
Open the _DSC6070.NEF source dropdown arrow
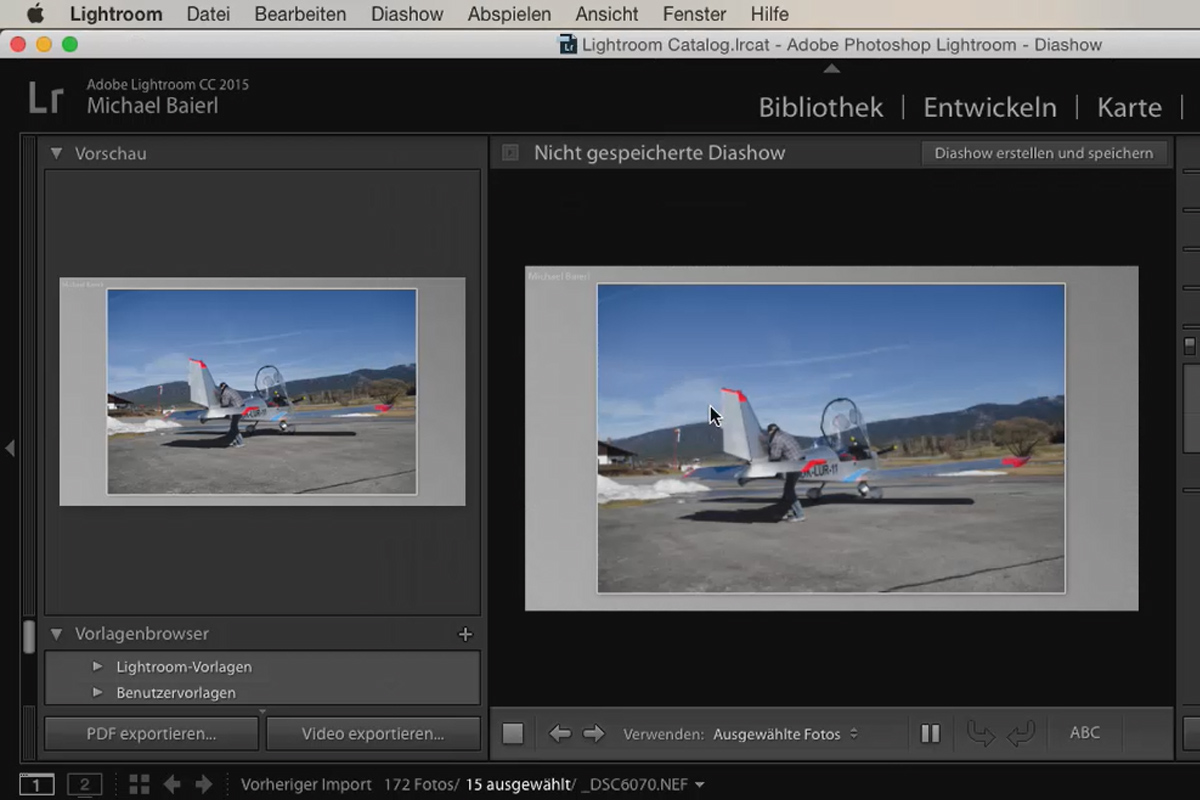(699, 786)
